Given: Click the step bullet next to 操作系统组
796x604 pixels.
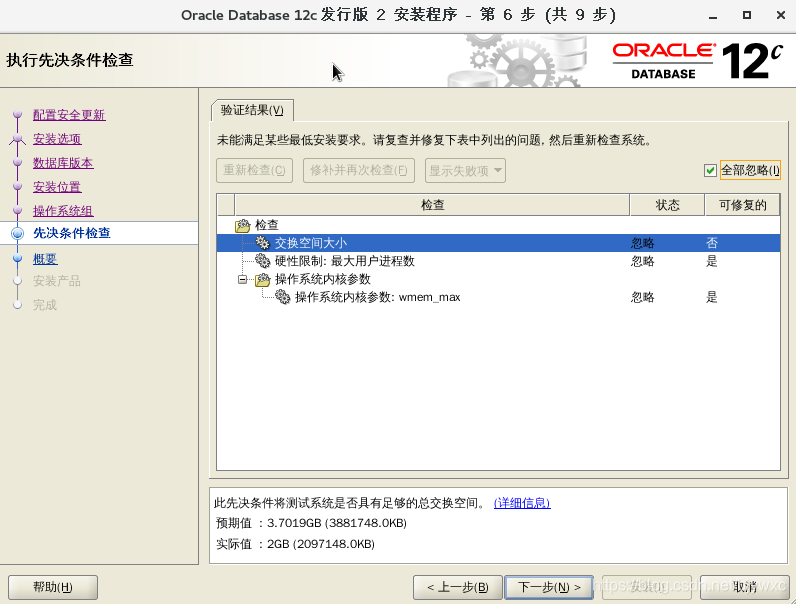Looking at the screenshot, I should (x=18, y=210).
